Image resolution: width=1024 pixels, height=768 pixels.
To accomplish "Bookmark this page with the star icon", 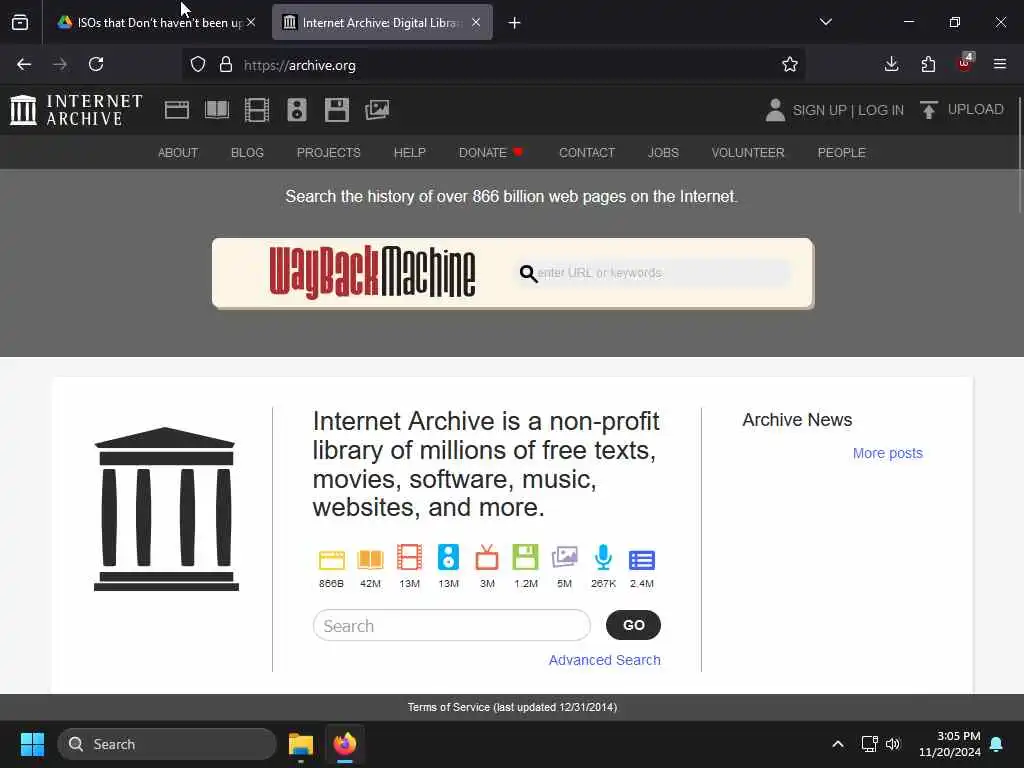I will (790, 64).
